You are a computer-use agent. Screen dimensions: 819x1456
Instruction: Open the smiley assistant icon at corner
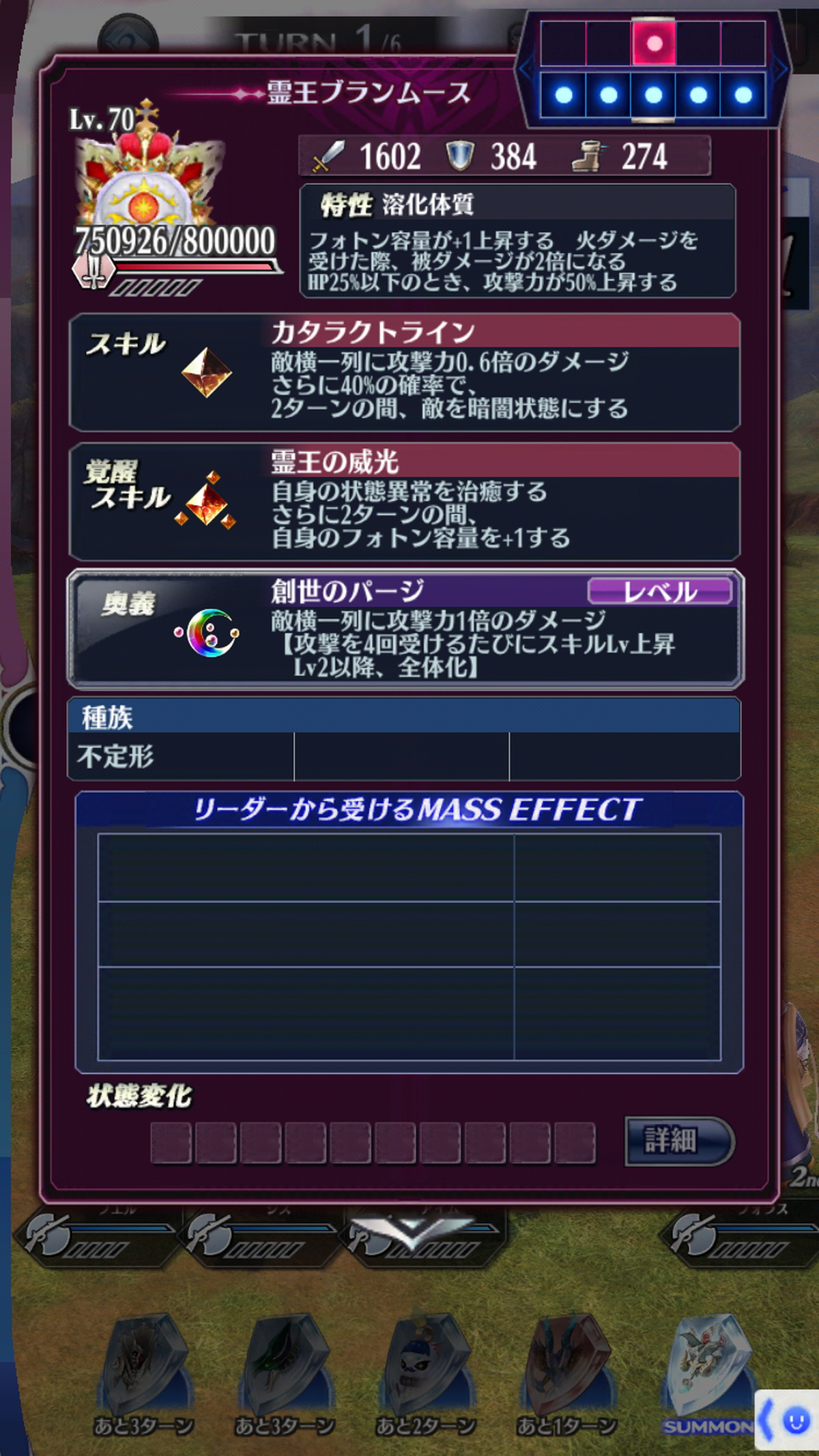pyautogui.click(x=795, y=1421)
